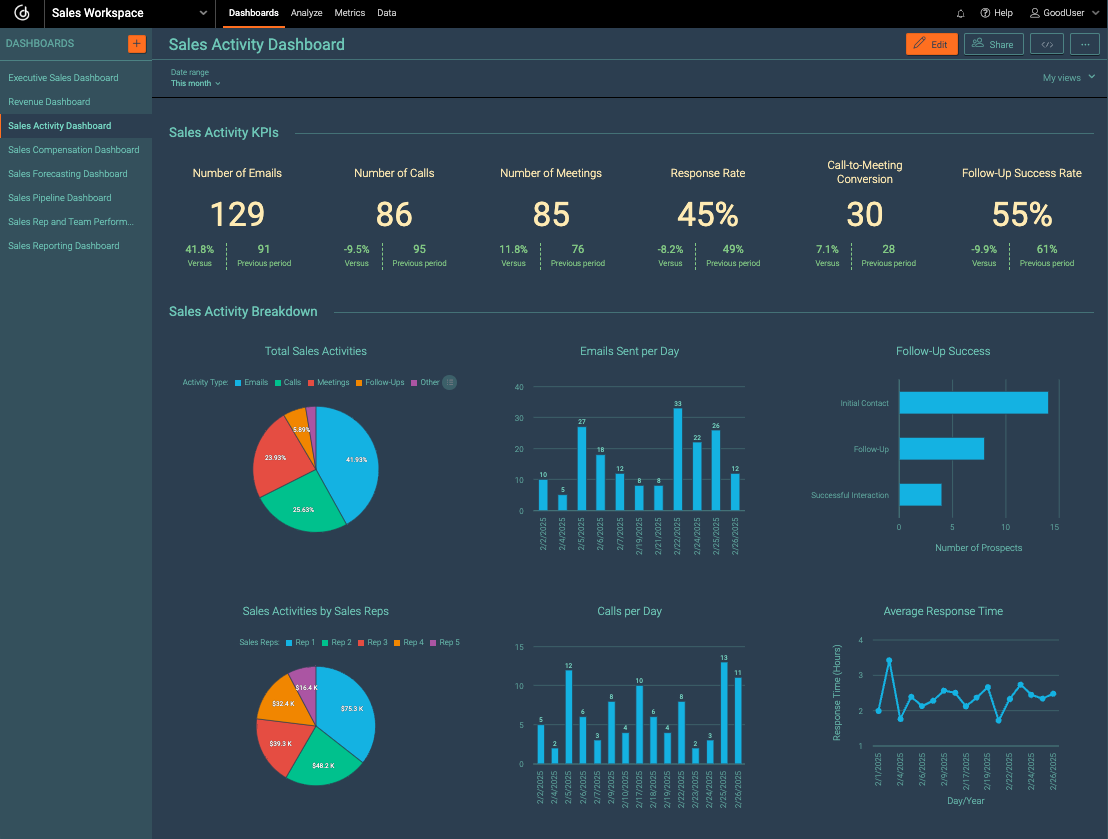Click the Edit button
The image size is (1108, 839).
point(931,44)
